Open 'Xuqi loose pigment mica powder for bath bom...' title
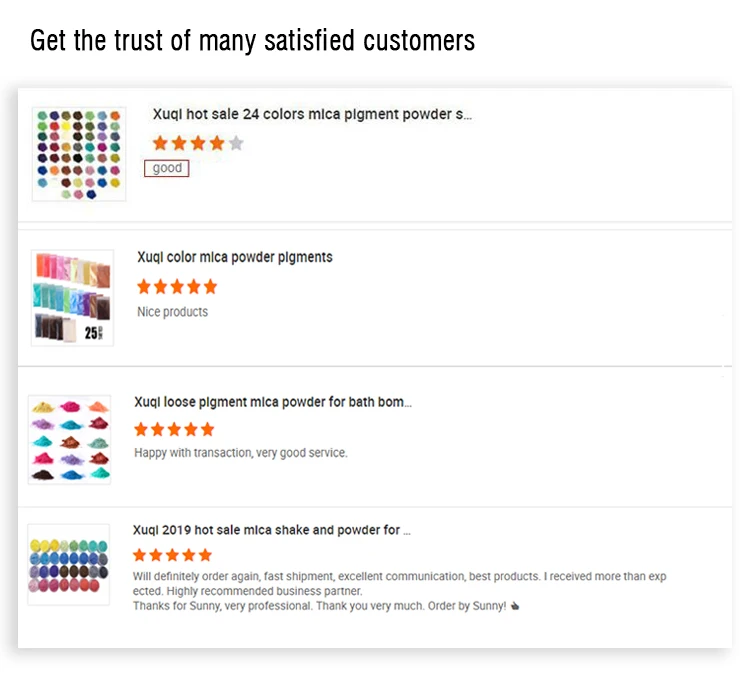The image size is (750, 691). tap(272, 402)
